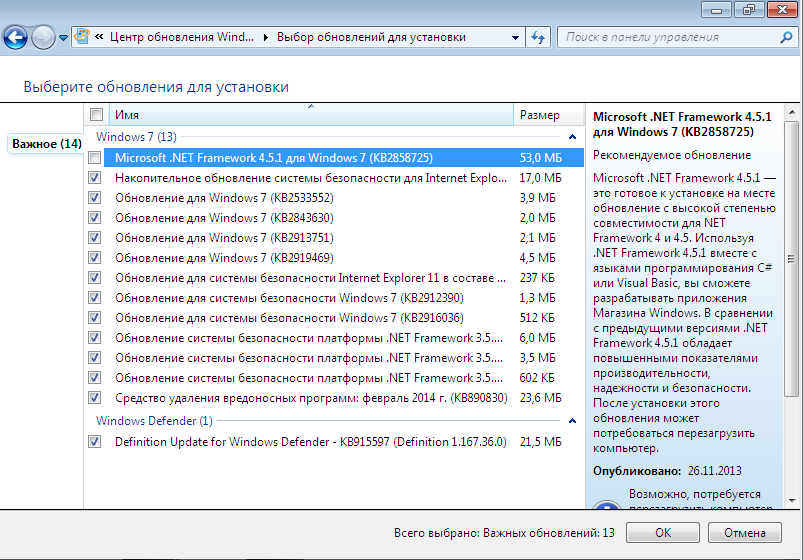Select row "Обновление для Windows 7 (KB2919469)"
The height and width of the screenshot is (560, 803).
point(344,258)
